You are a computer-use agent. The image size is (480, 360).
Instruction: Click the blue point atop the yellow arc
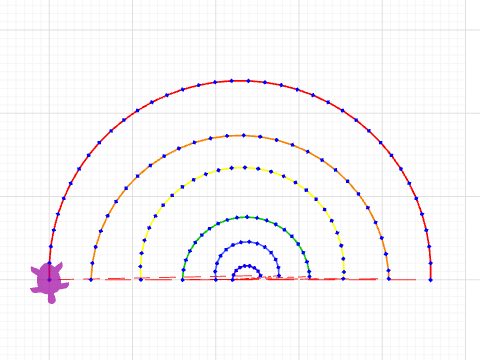click(245, 168)
